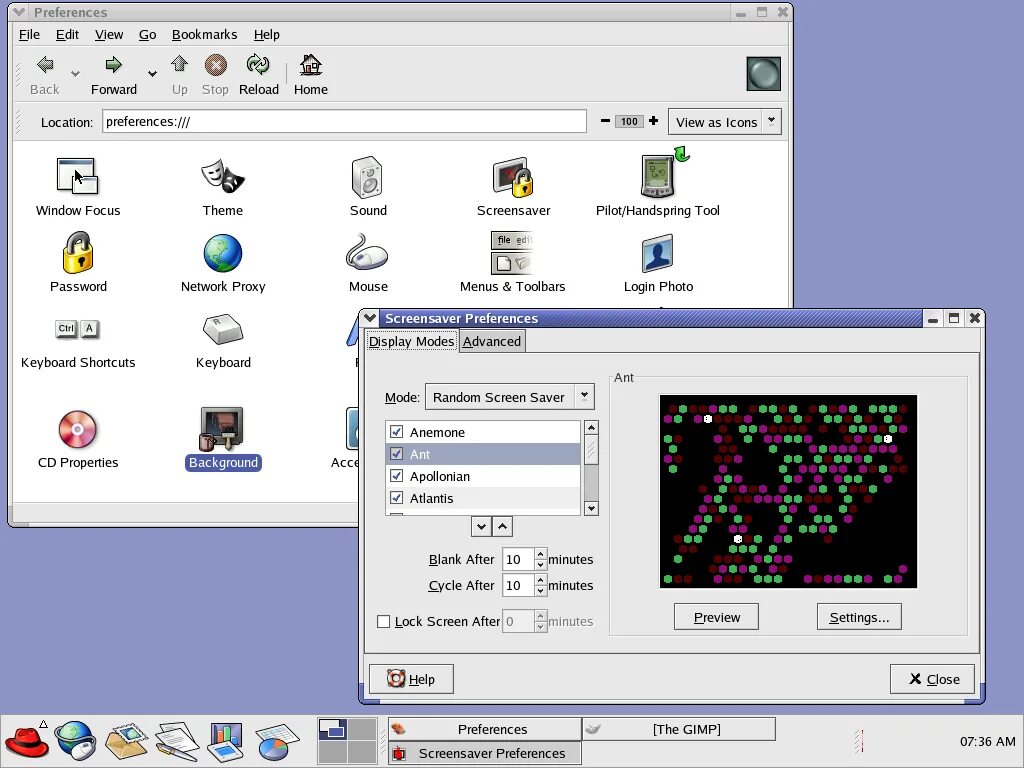1024x768 pixels.
Task: Open the Red Hat main menu
Action: 26,741
